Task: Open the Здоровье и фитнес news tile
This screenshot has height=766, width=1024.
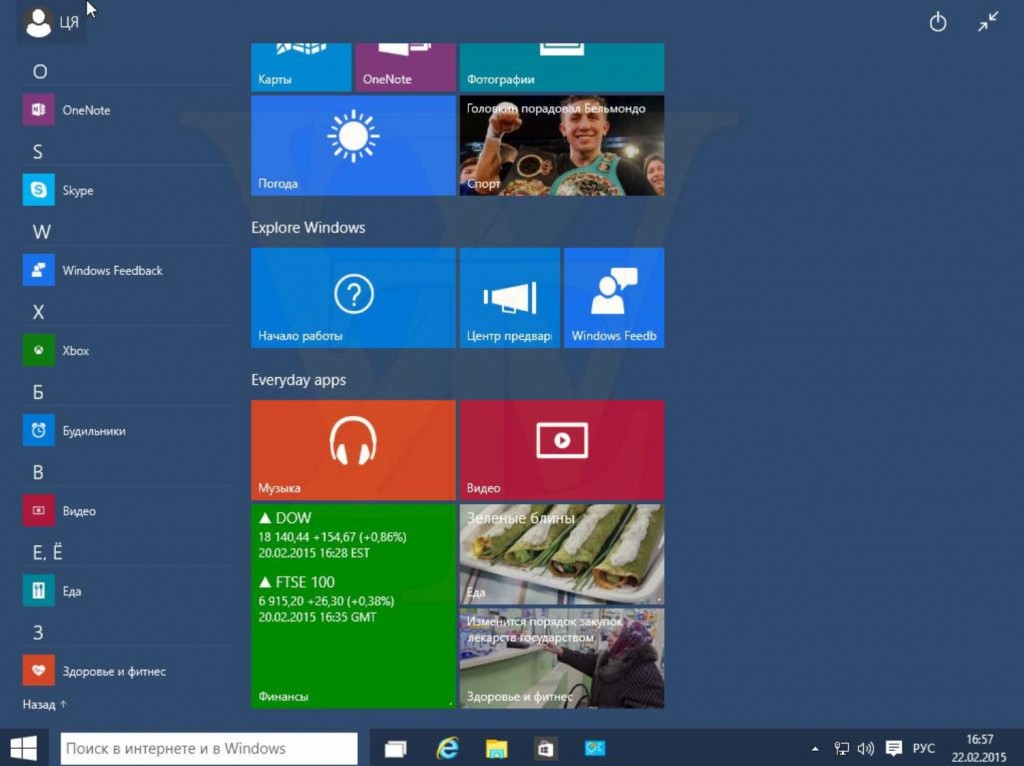Action: 562,658
